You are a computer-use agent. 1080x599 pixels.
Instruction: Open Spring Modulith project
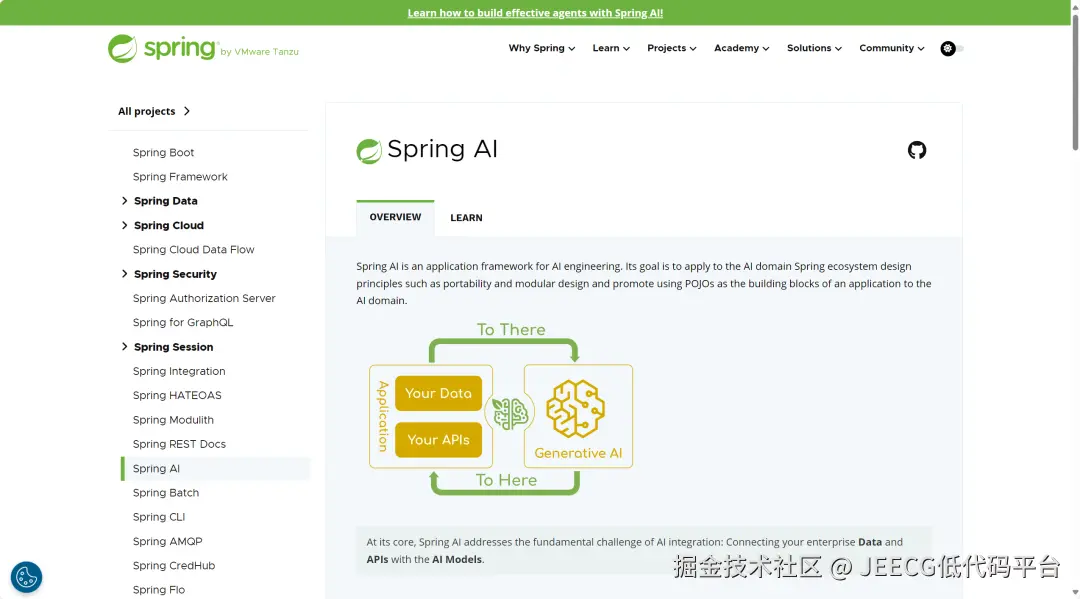173,420
